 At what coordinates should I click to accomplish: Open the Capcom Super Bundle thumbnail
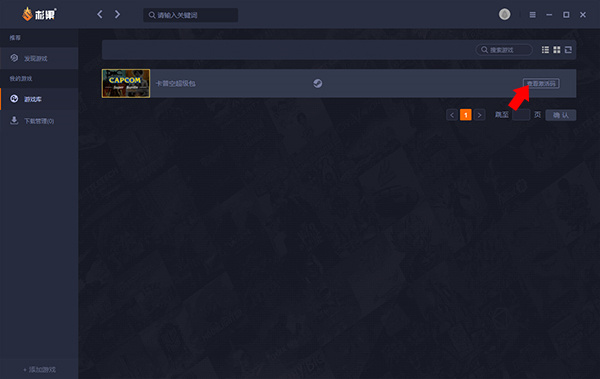[x=126, y=83]
